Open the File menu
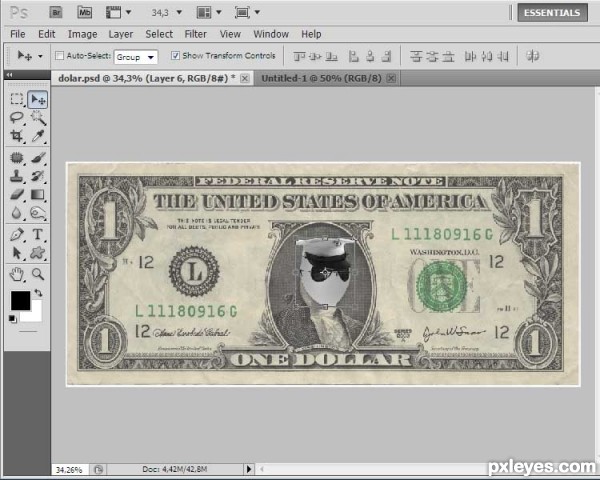Viewport: 600px width, 480px height. pyautogui.click(x=18, y=34)
